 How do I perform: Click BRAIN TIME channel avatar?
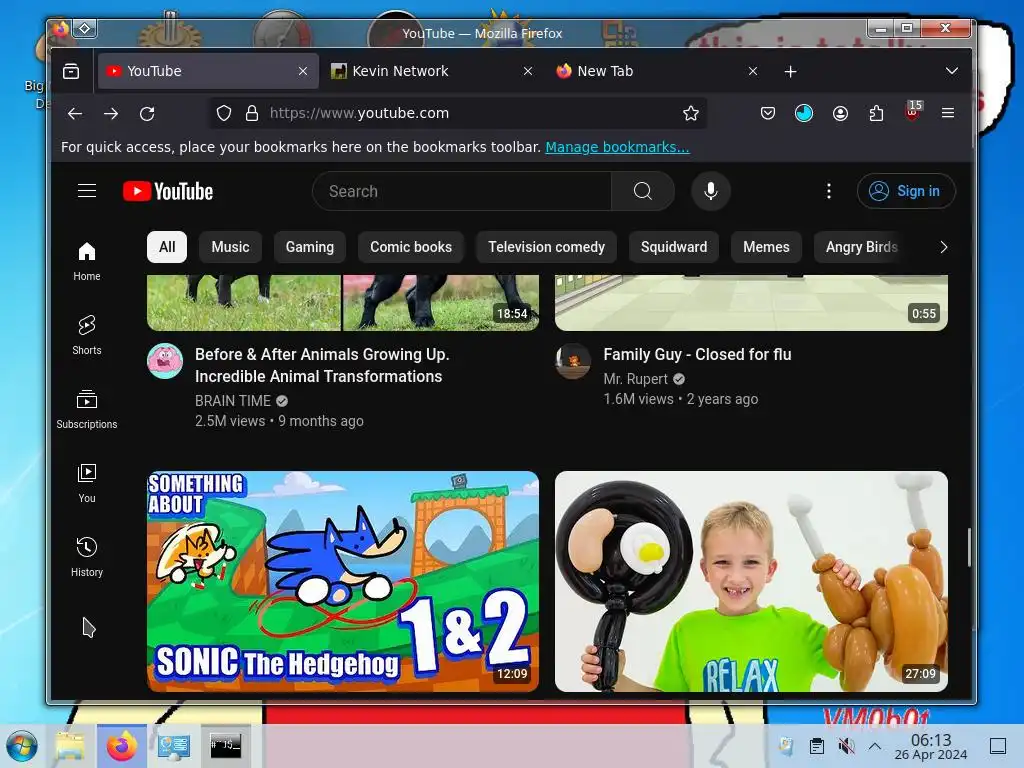165,360
